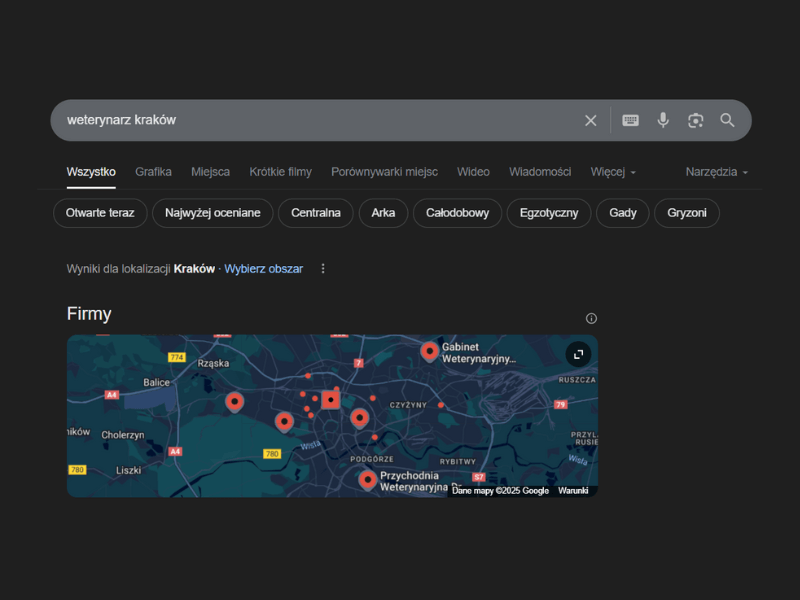
Task: Open the Porównywarki miejsc tab
Action: [384, 172]
